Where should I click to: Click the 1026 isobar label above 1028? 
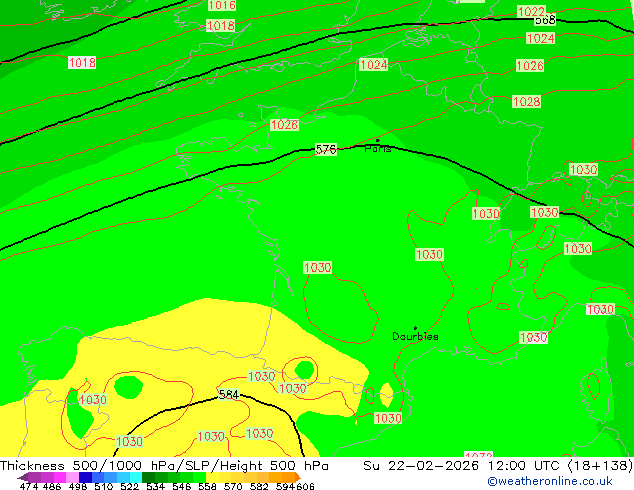[x=530, y=65]
